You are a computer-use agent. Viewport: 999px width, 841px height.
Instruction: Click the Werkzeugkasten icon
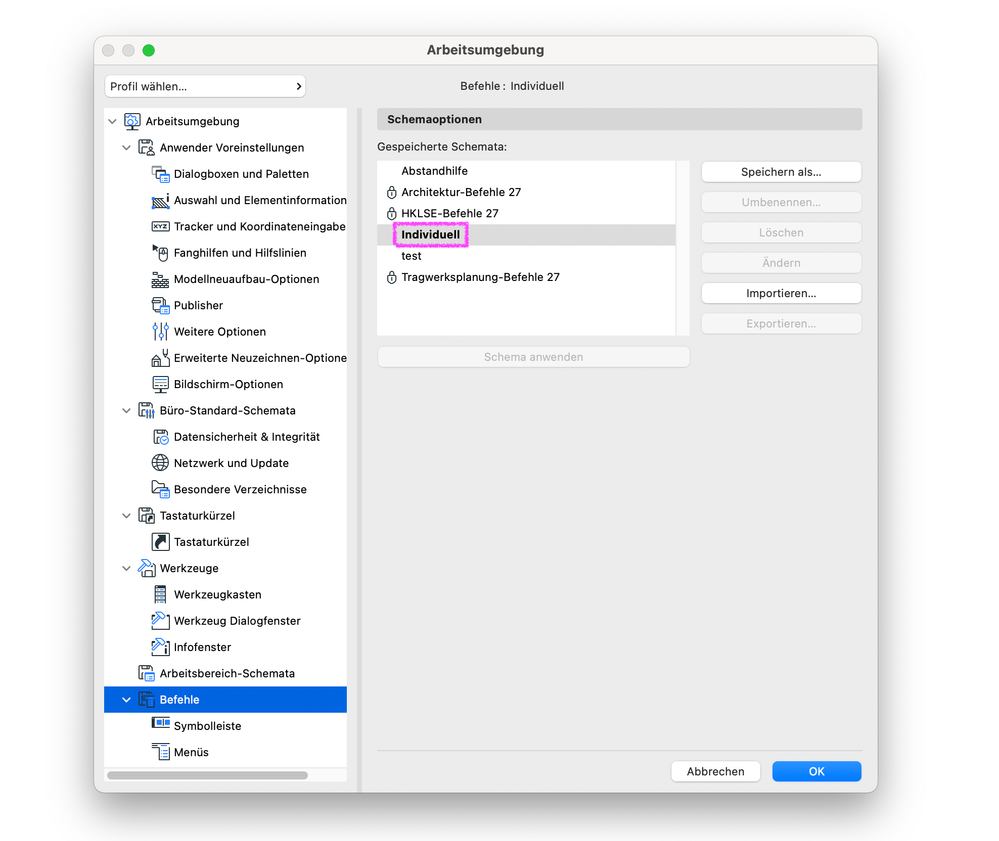coord(161,594)
